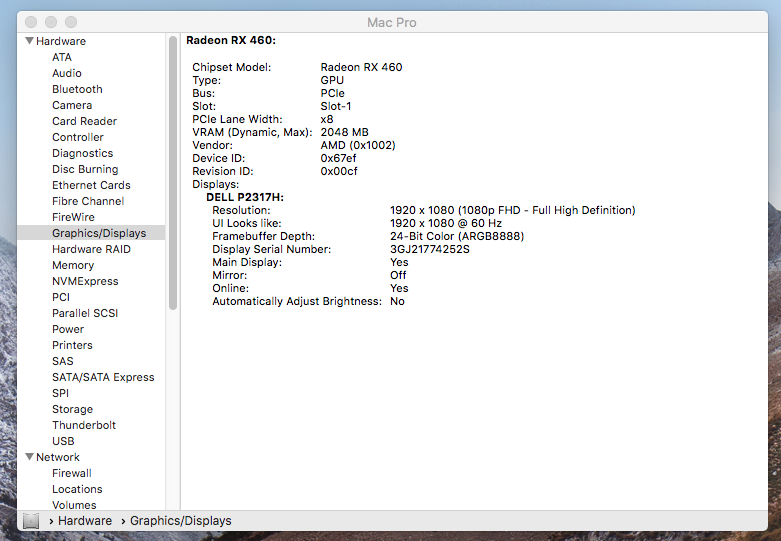Viewport: 781px width, 541px height.
Task: Open FireWire hardware details
Action: 73,217
